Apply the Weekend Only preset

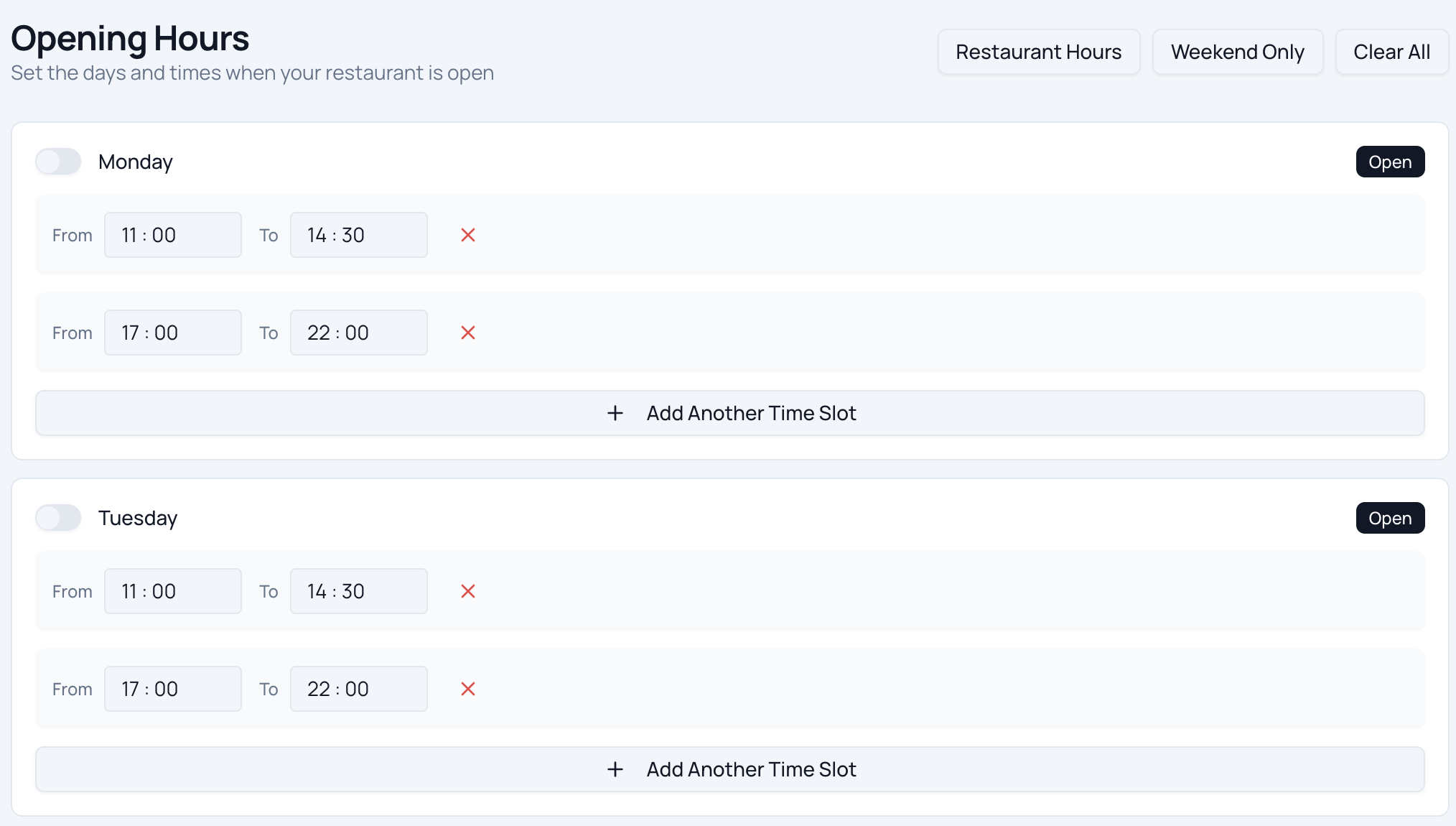[x=1237, y=51]
